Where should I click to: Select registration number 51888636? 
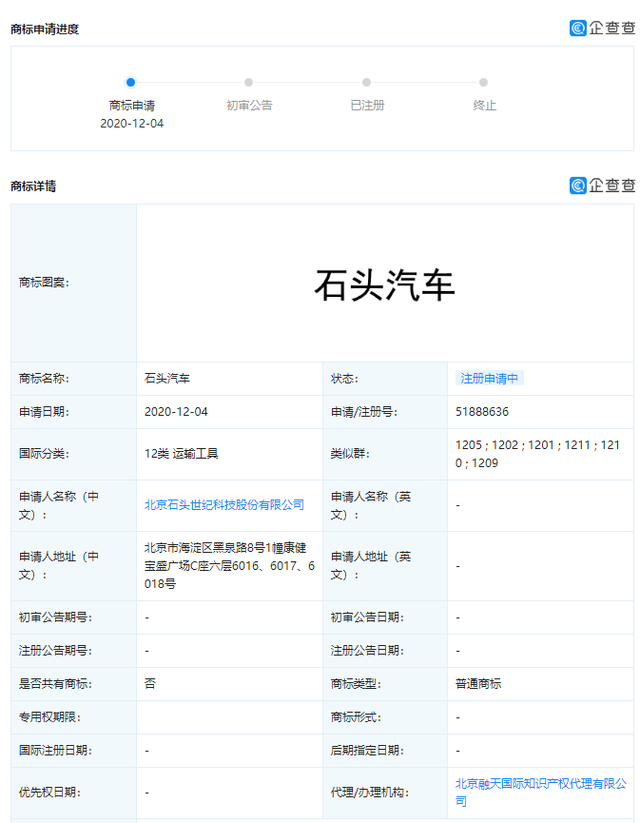(482, 412)
